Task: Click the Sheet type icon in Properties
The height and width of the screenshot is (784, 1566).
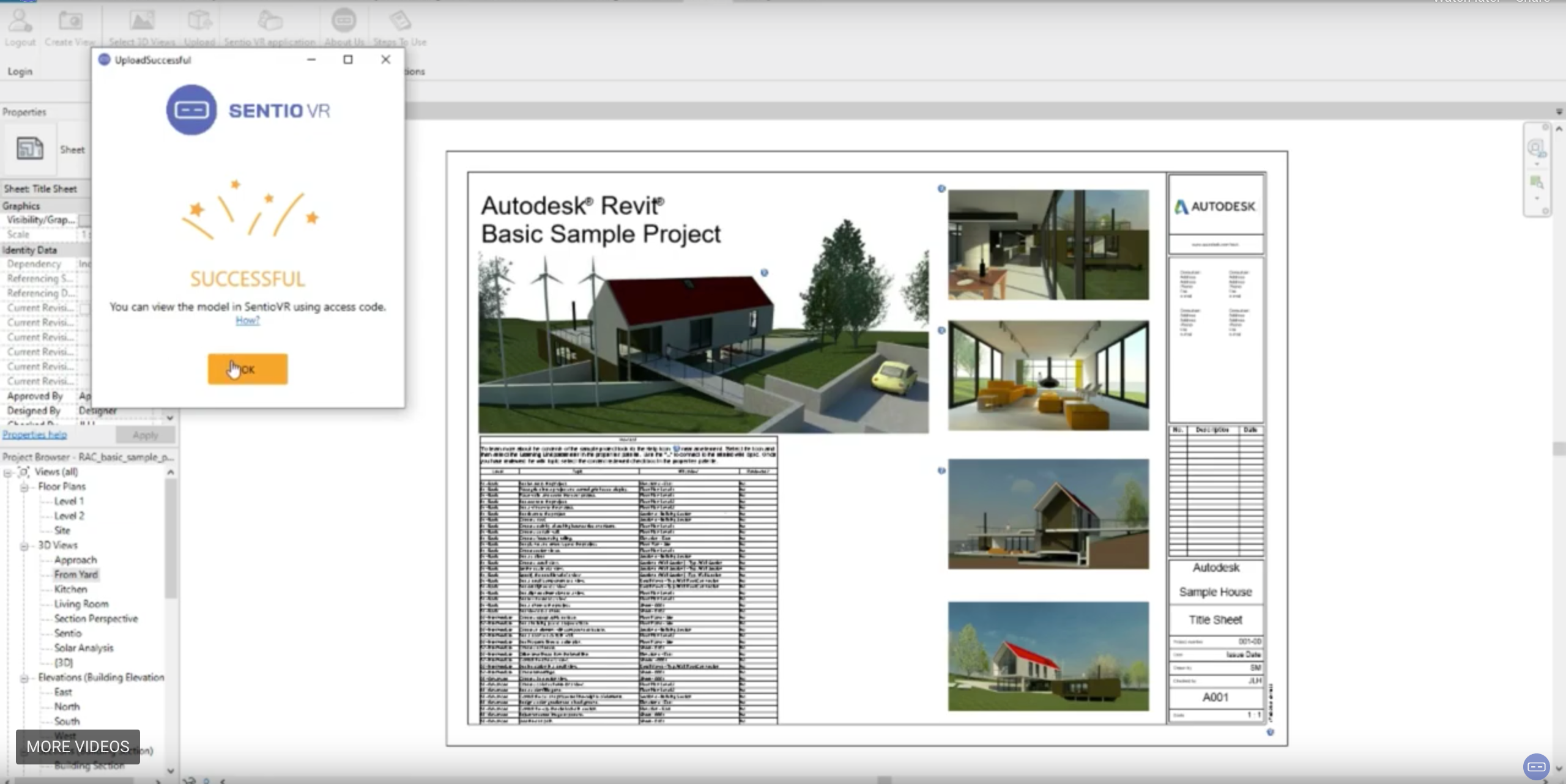Action: [29, 149]
